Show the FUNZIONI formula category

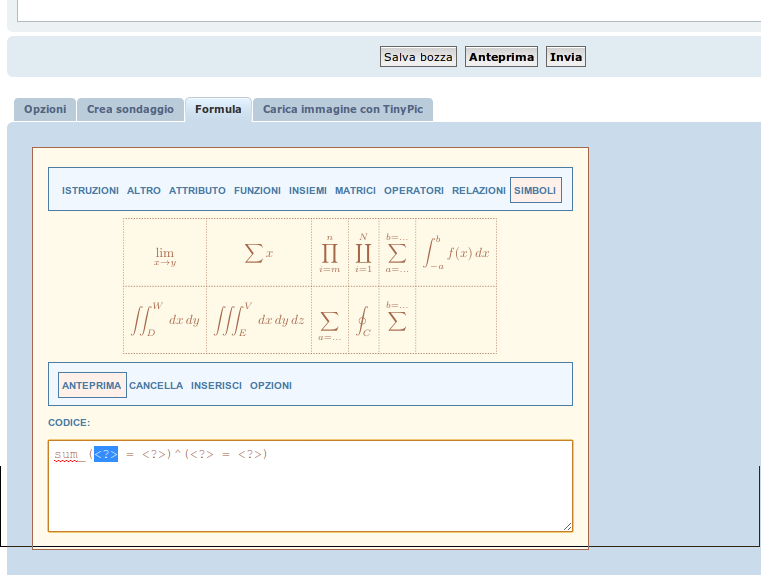point(257,190)
